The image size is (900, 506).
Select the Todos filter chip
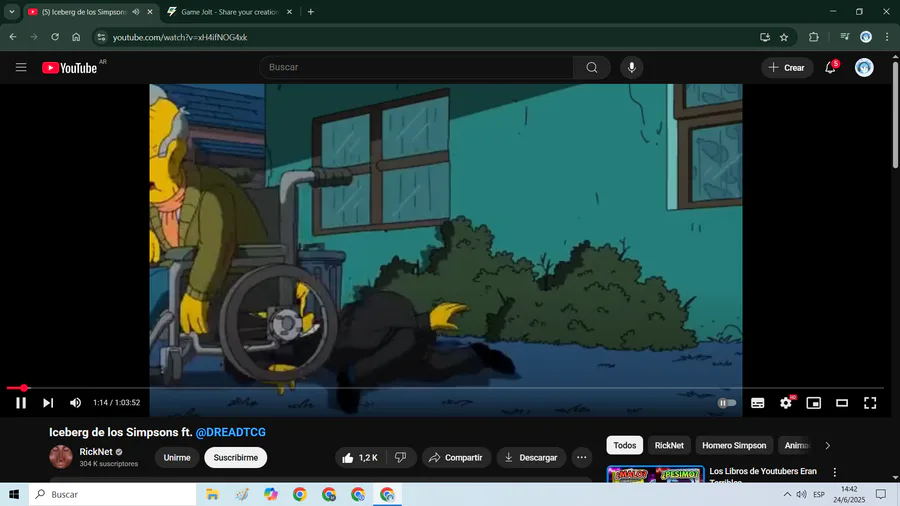click(624, 445)
